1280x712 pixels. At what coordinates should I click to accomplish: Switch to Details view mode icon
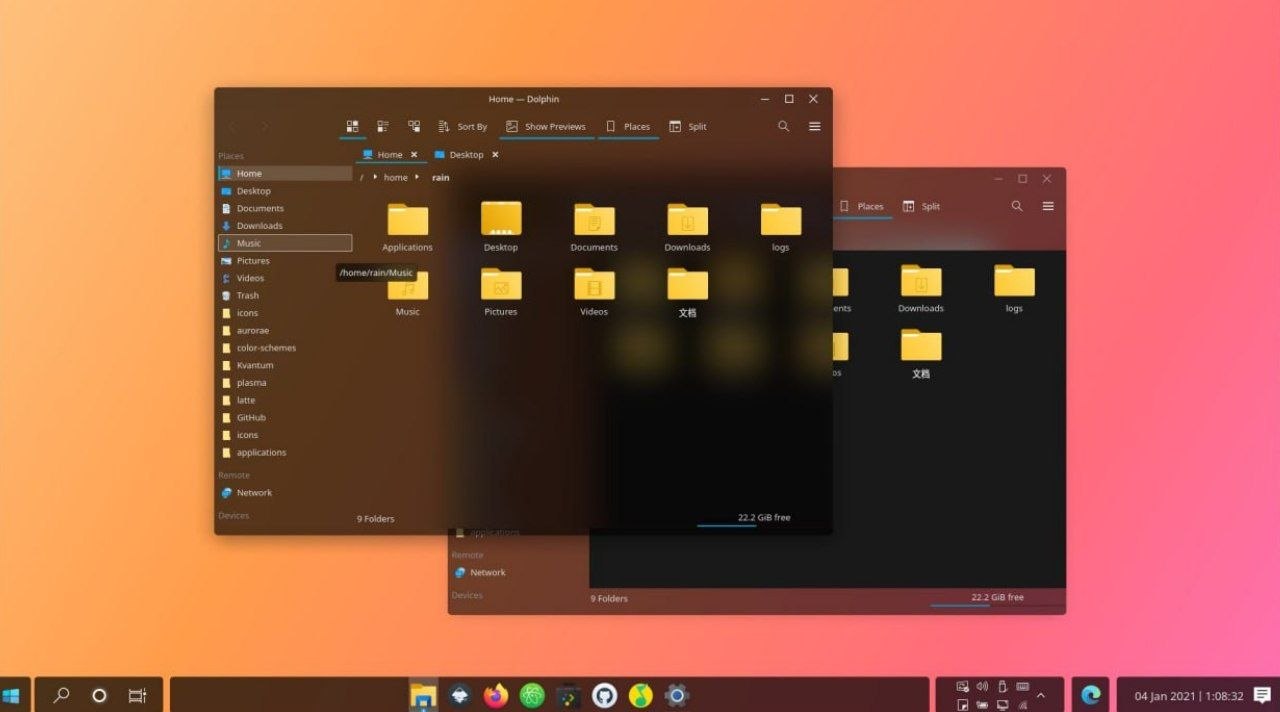point(414,127)
